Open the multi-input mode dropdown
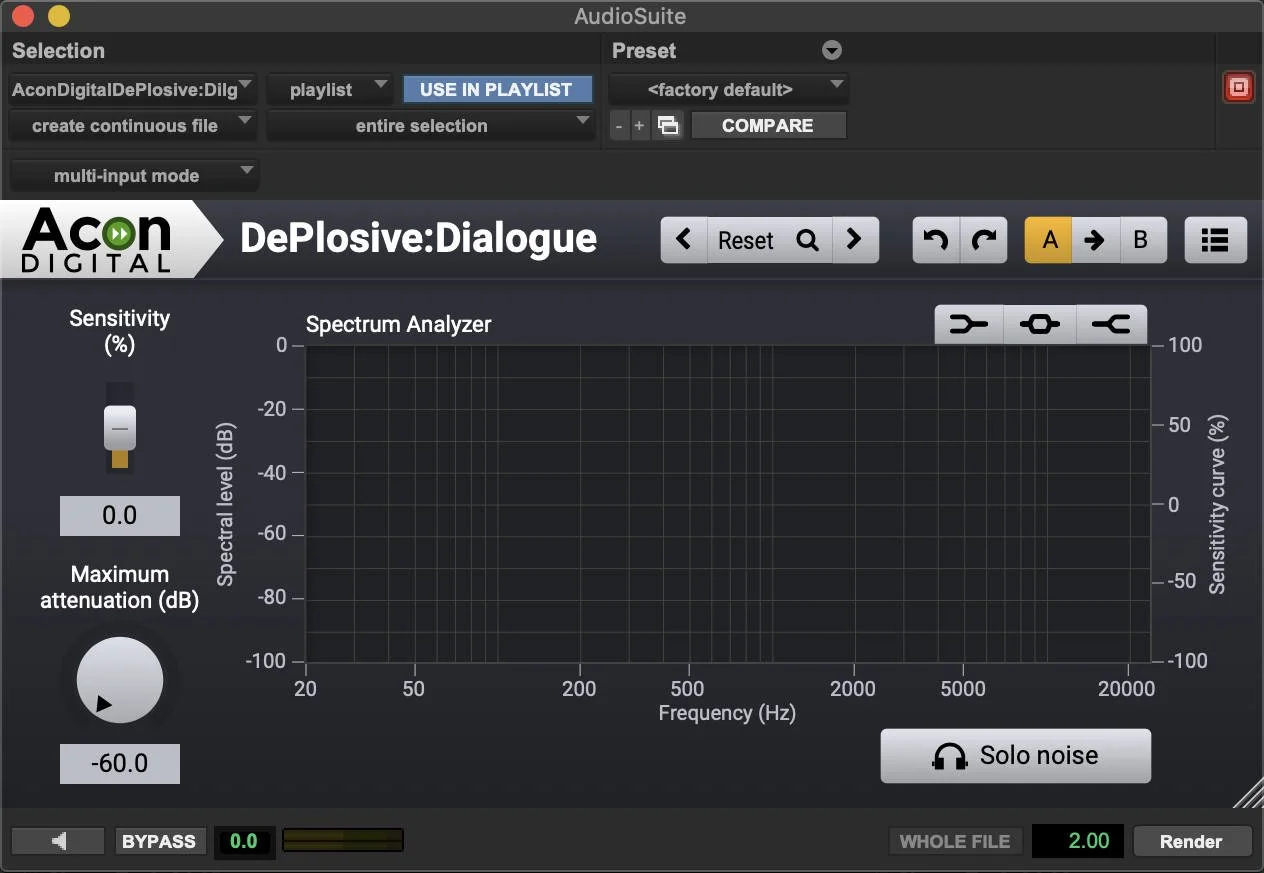The height and width of the screenshot is (873, 1264). [x=133, y=175]
